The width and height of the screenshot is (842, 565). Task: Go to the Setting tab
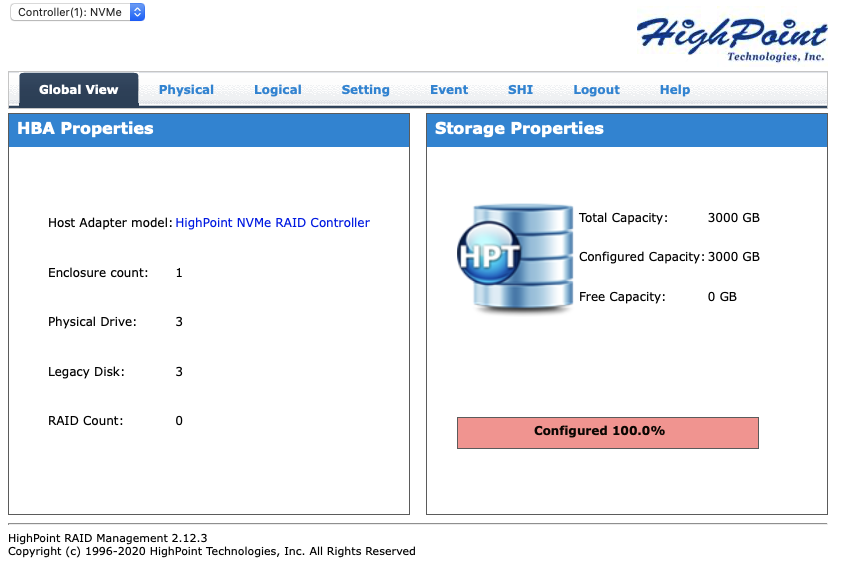point(366,90)
